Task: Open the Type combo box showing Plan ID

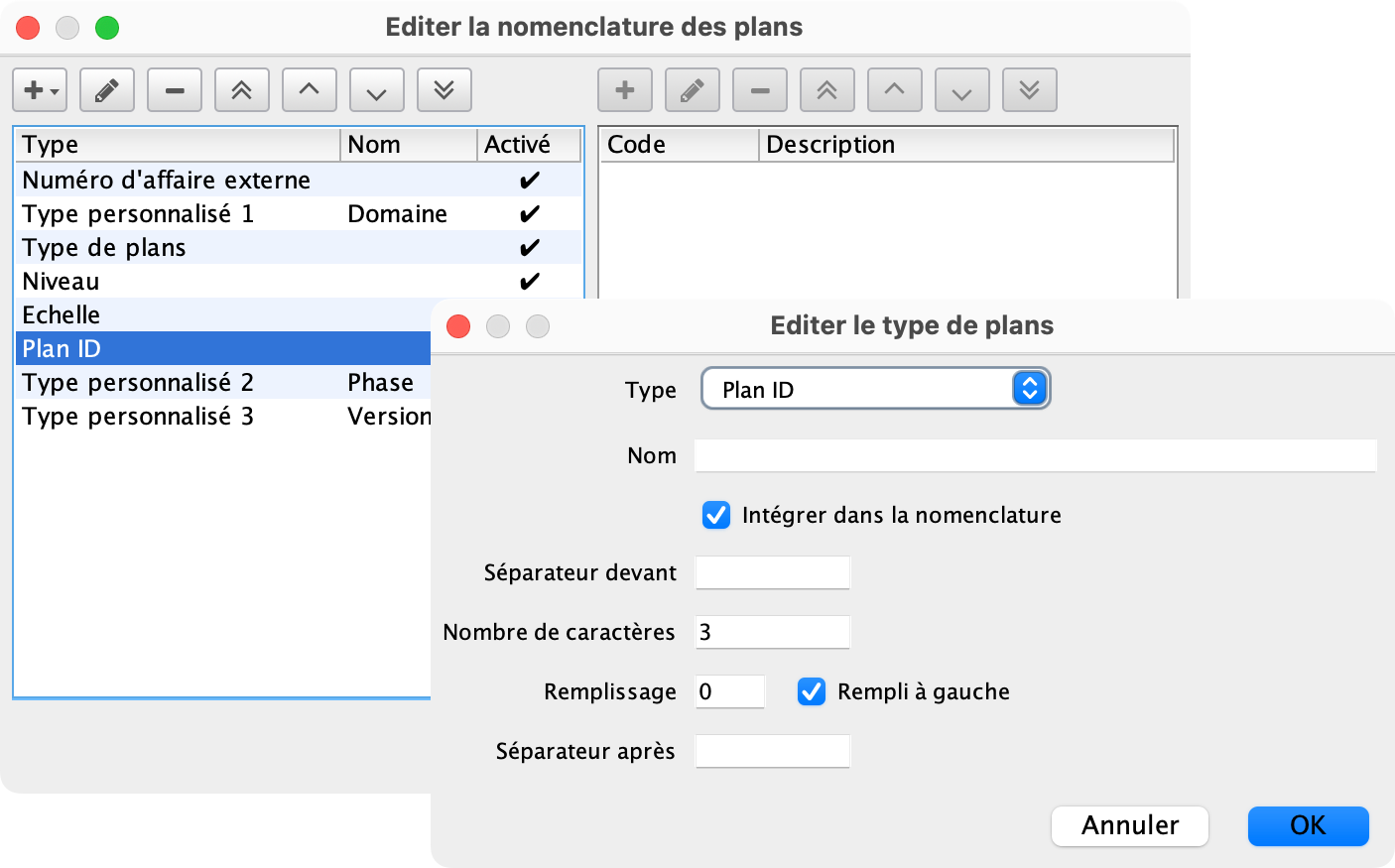Action: pyautogui.click(x=875, y=389)
